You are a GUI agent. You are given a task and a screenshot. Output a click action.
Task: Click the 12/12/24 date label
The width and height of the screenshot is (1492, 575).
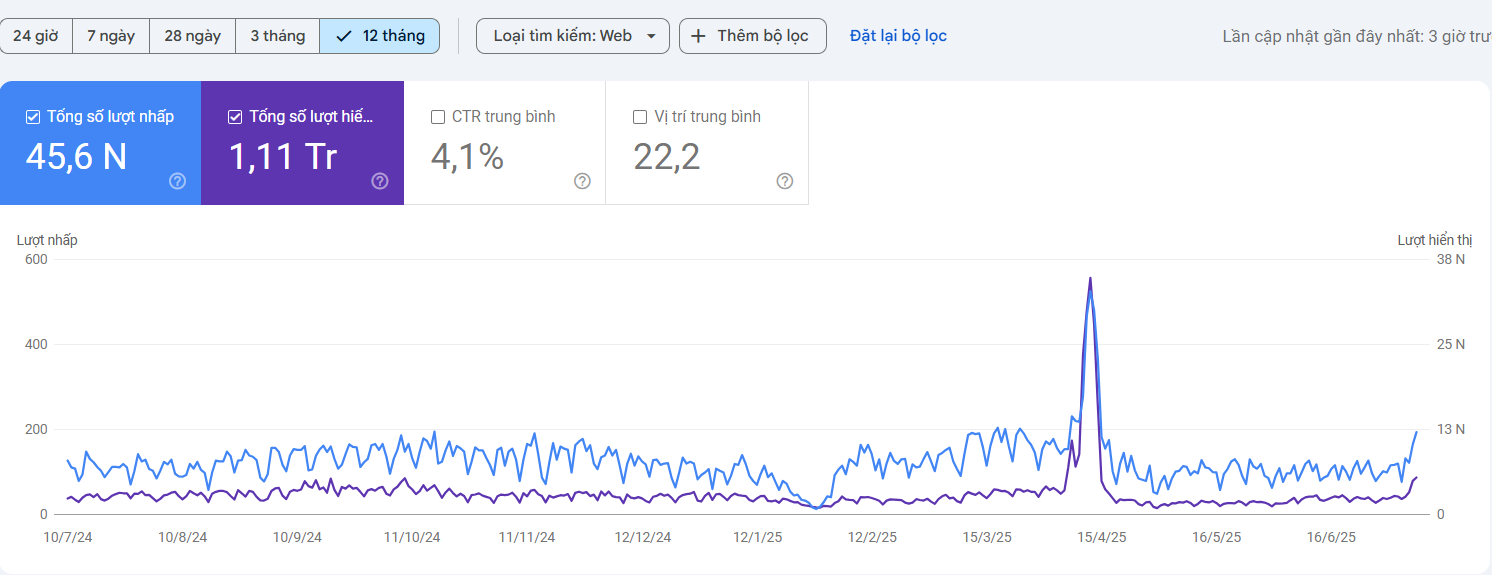pyautogui.click(x=643, y=537)
